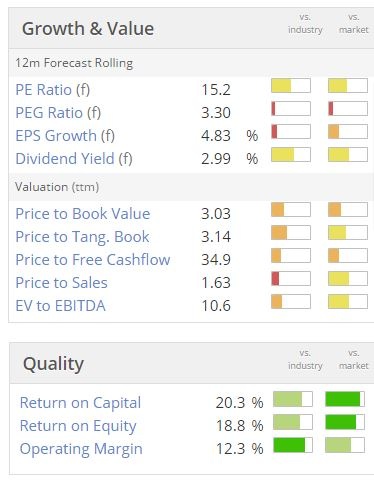The image size is (374, 480).
Task: Click the Quality panel heading
Action: [x=53, y=364]
